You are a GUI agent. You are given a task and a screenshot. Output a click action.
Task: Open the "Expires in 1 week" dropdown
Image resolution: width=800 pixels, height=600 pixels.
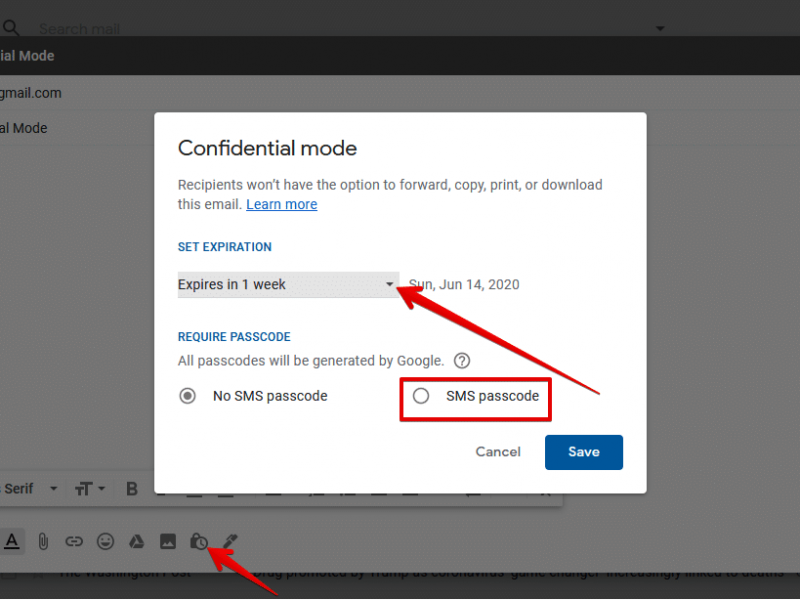pyautogui.click(x=288, y=285)
